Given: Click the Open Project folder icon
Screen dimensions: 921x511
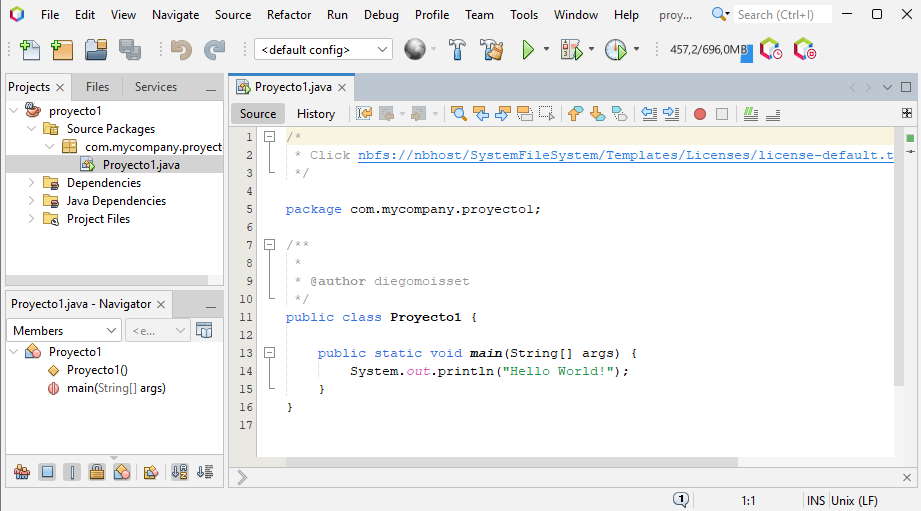Looking at the screenshot, I should 96,50.
